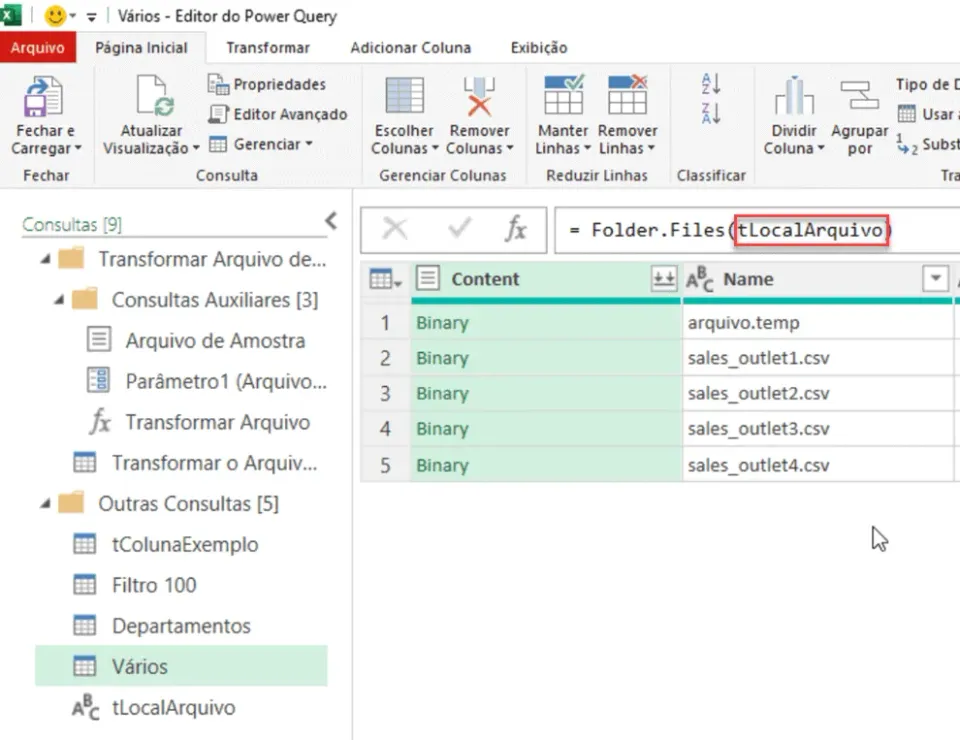Click Usar primeira linha table icon

[907, 114]
